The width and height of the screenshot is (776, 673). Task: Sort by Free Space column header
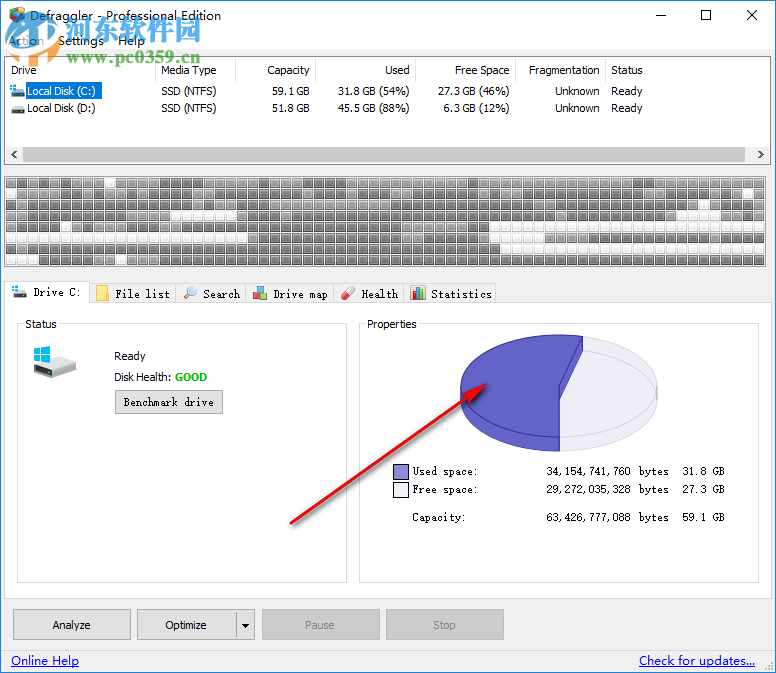point(465,70)
